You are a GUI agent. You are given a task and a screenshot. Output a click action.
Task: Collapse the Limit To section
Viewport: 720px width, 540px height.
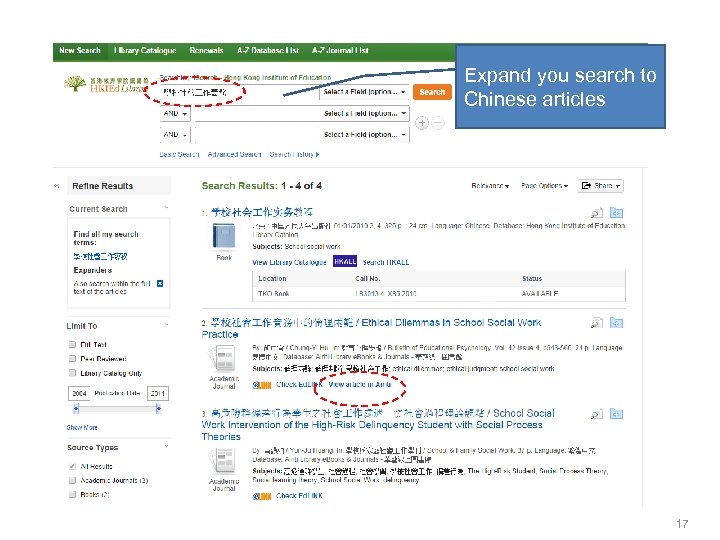click(166, 325)
